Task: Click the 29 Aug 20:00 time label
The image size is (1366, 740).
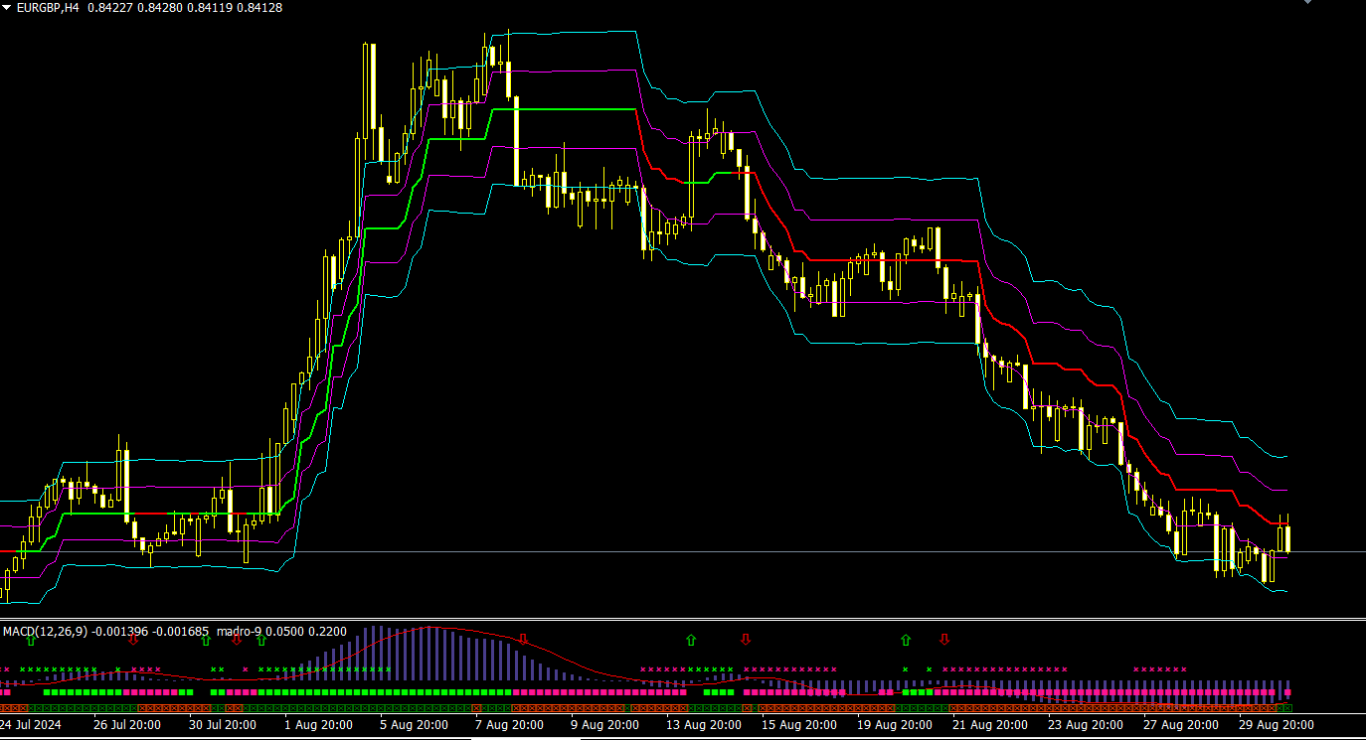Action: pos(1277,725)
